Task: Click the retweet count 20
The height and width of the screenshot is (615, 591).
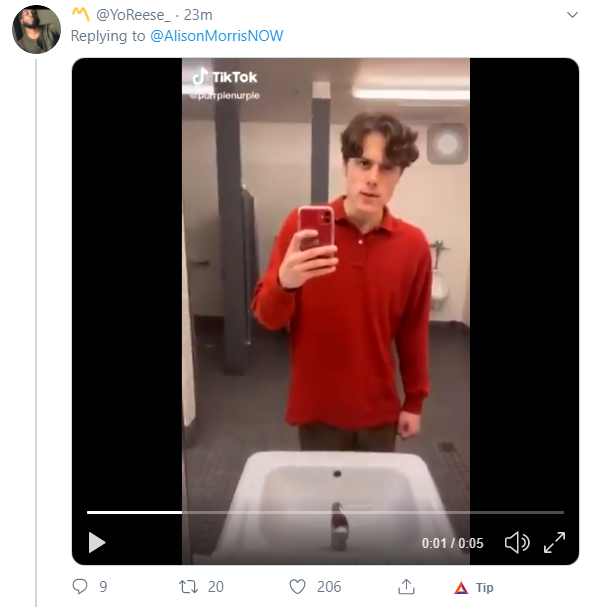Action: [x=215, y=587]
